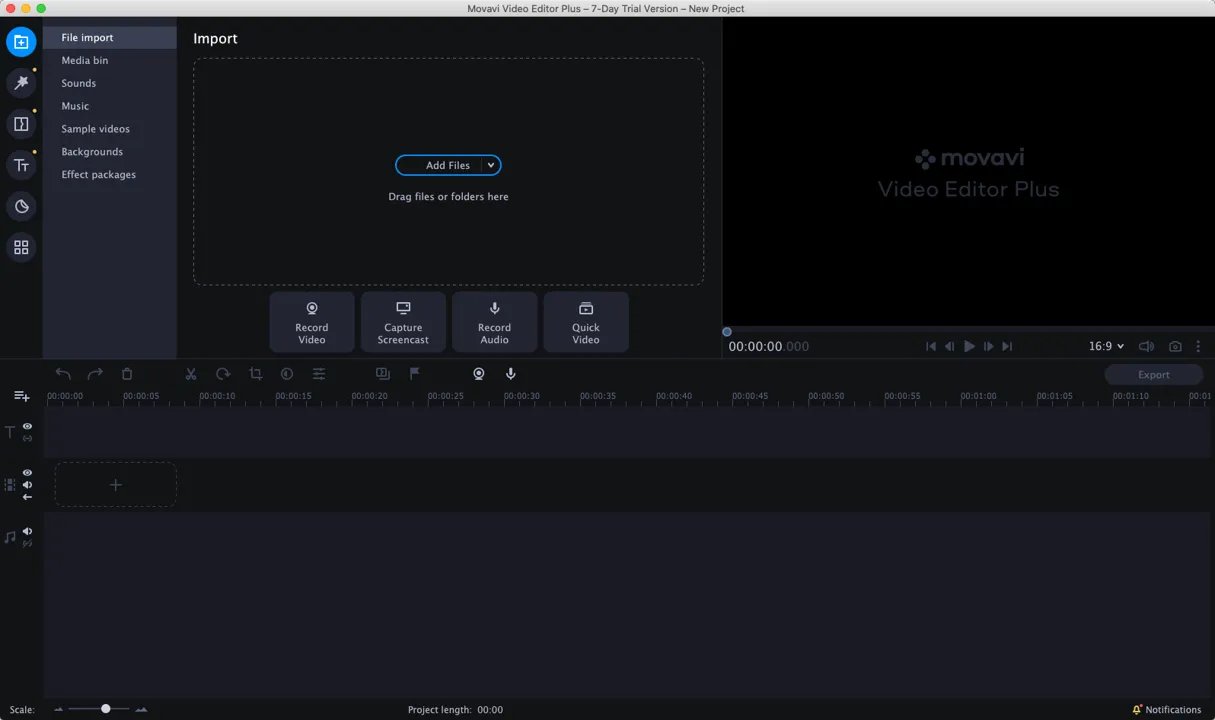Skip to next clip in preview
Screen dimensions: 1215x720
tap(1007, 346)
